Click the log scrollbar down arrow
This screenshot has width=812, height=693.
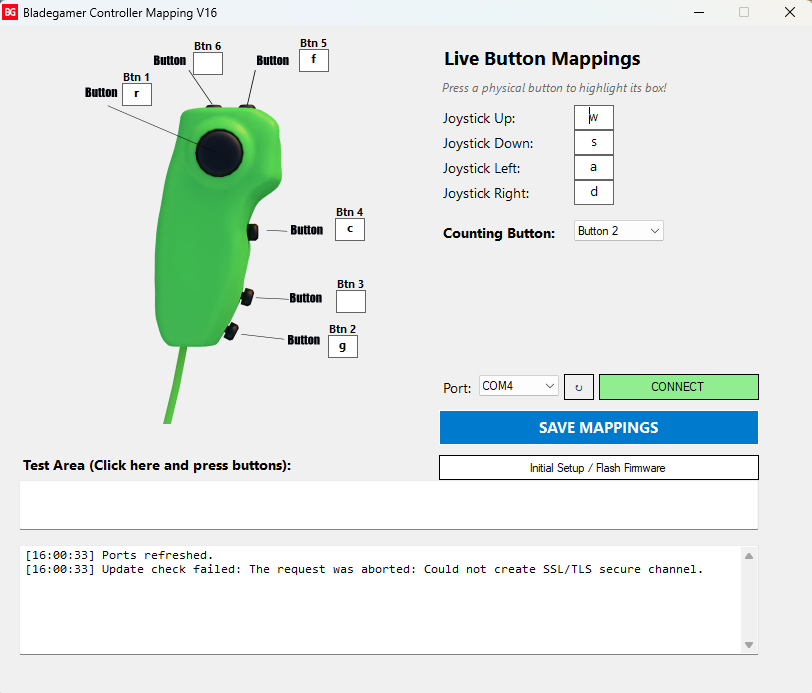click(749, 645)
